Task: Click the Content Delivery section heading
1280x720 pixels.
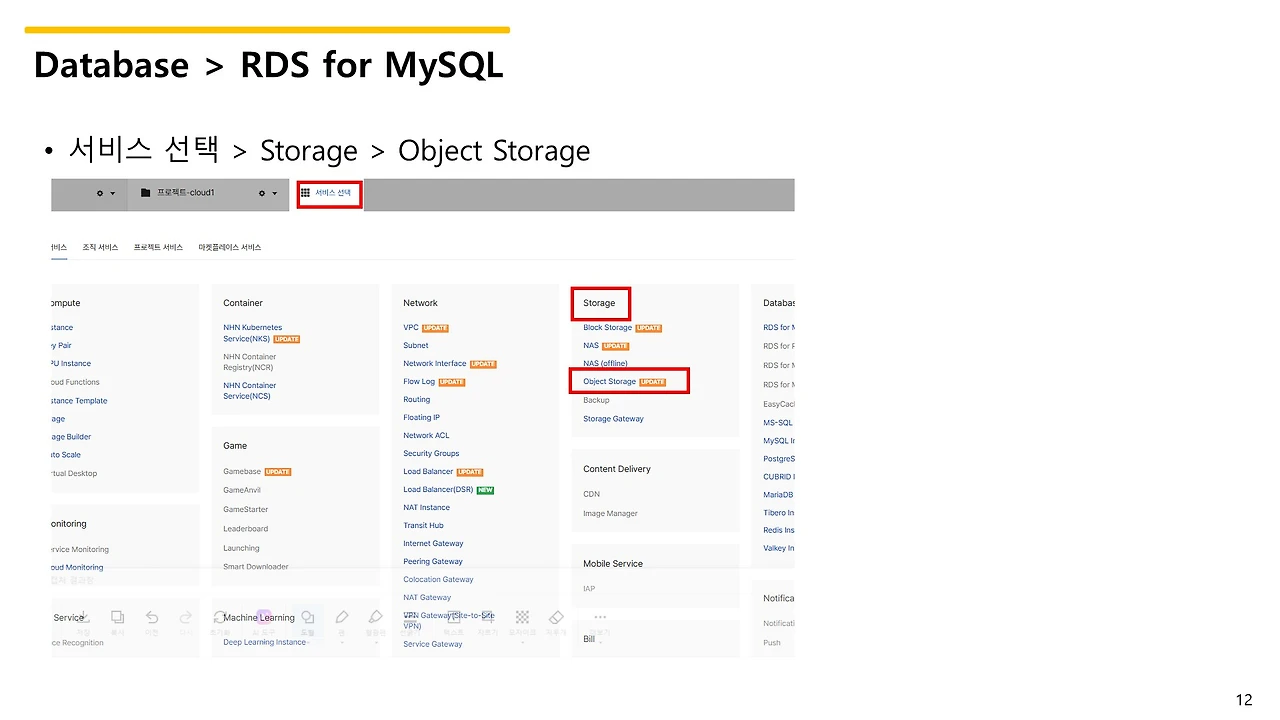Action: 617,469
